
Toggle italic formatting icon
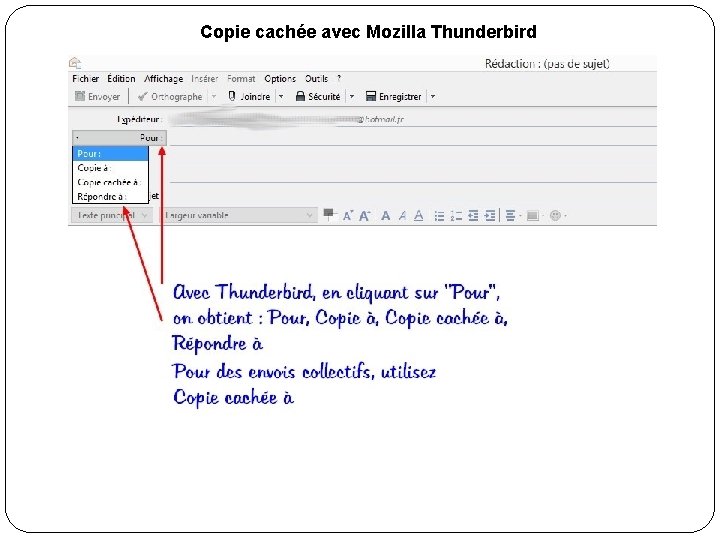tap(402, 215)
